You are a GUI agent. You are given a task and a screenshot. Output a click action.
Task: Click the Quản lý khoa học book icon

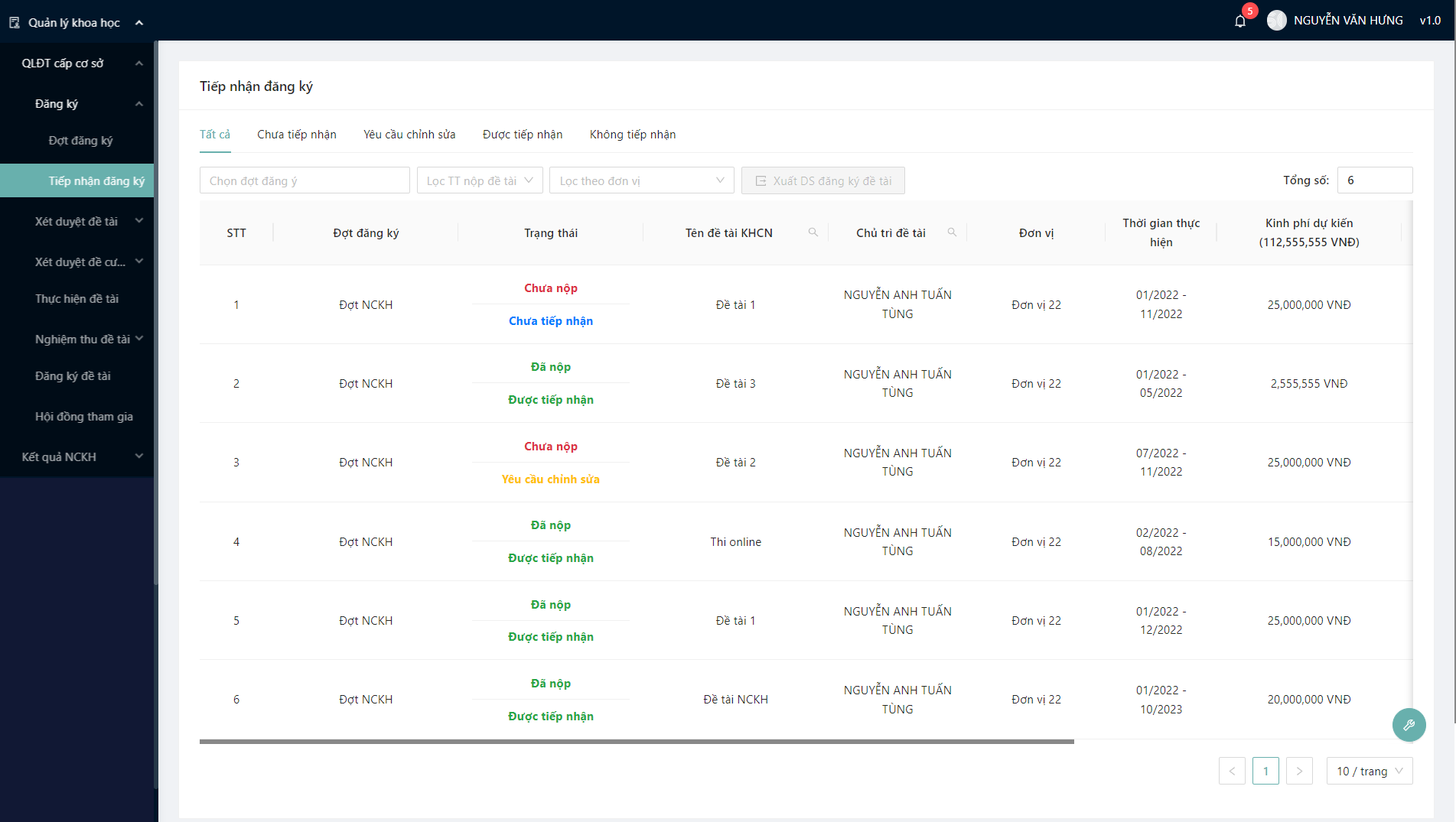click(15, 23)
